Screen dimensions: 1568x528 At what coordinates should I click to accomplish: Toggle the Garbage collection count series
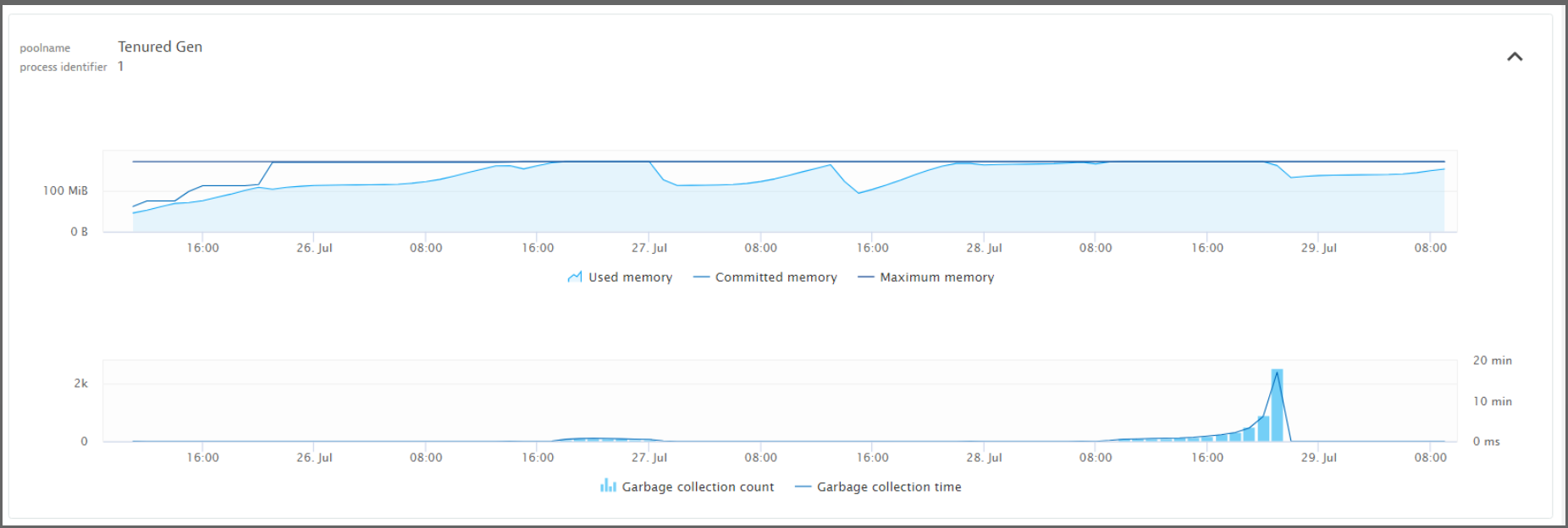698,487
